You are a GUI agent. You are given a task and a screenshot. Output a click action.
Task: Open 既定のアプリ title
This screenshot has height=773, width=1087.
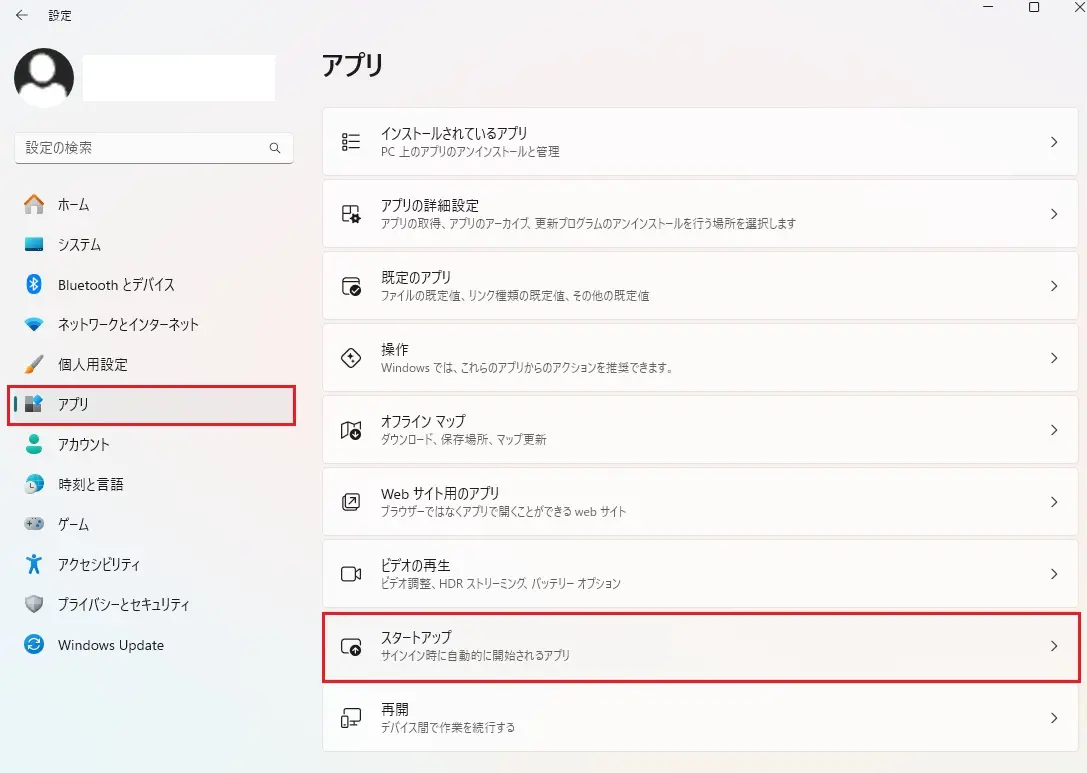click(x=416, y=277)
